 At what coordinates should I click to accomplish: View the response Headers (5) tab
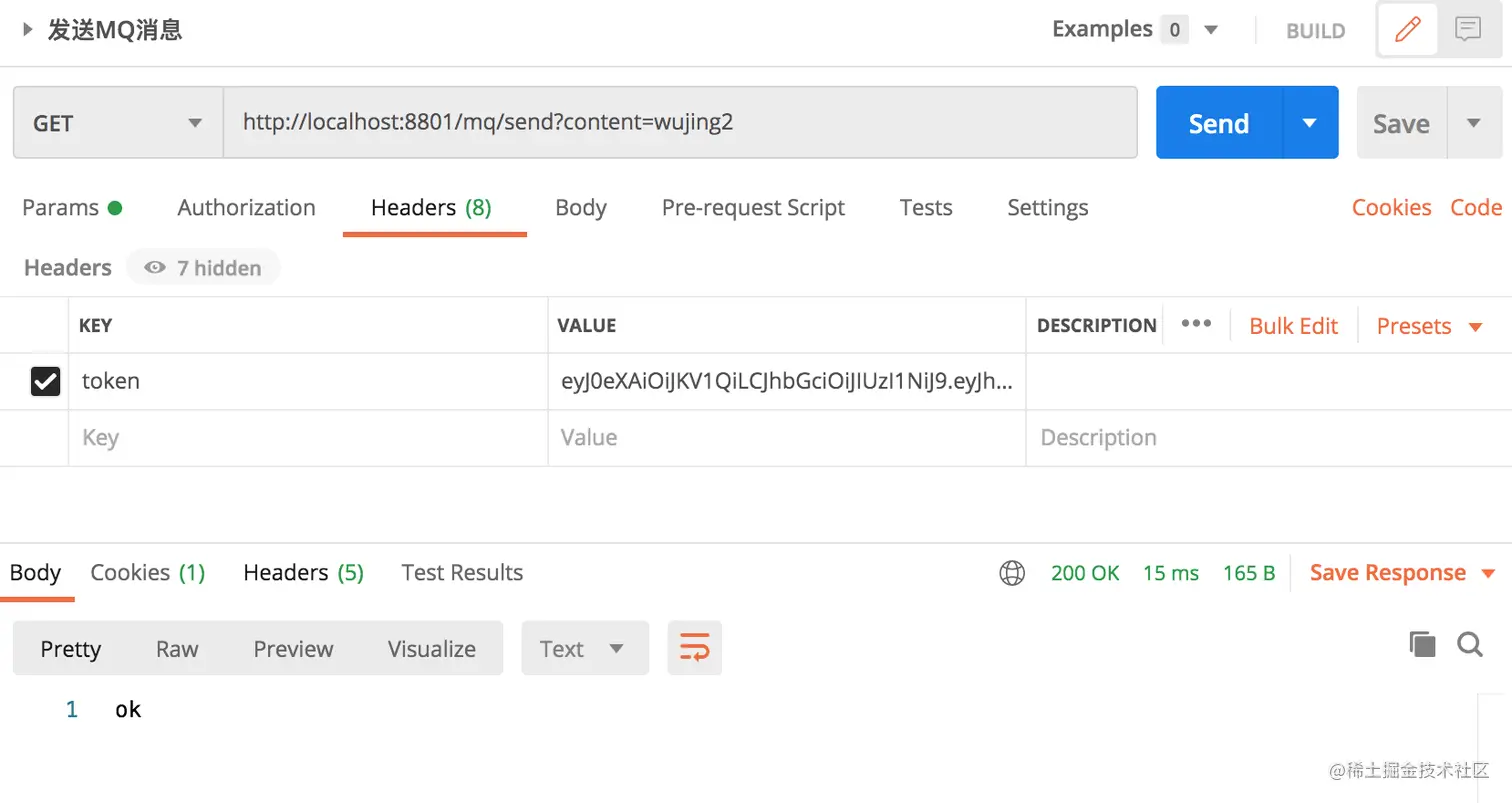(304, 573)
